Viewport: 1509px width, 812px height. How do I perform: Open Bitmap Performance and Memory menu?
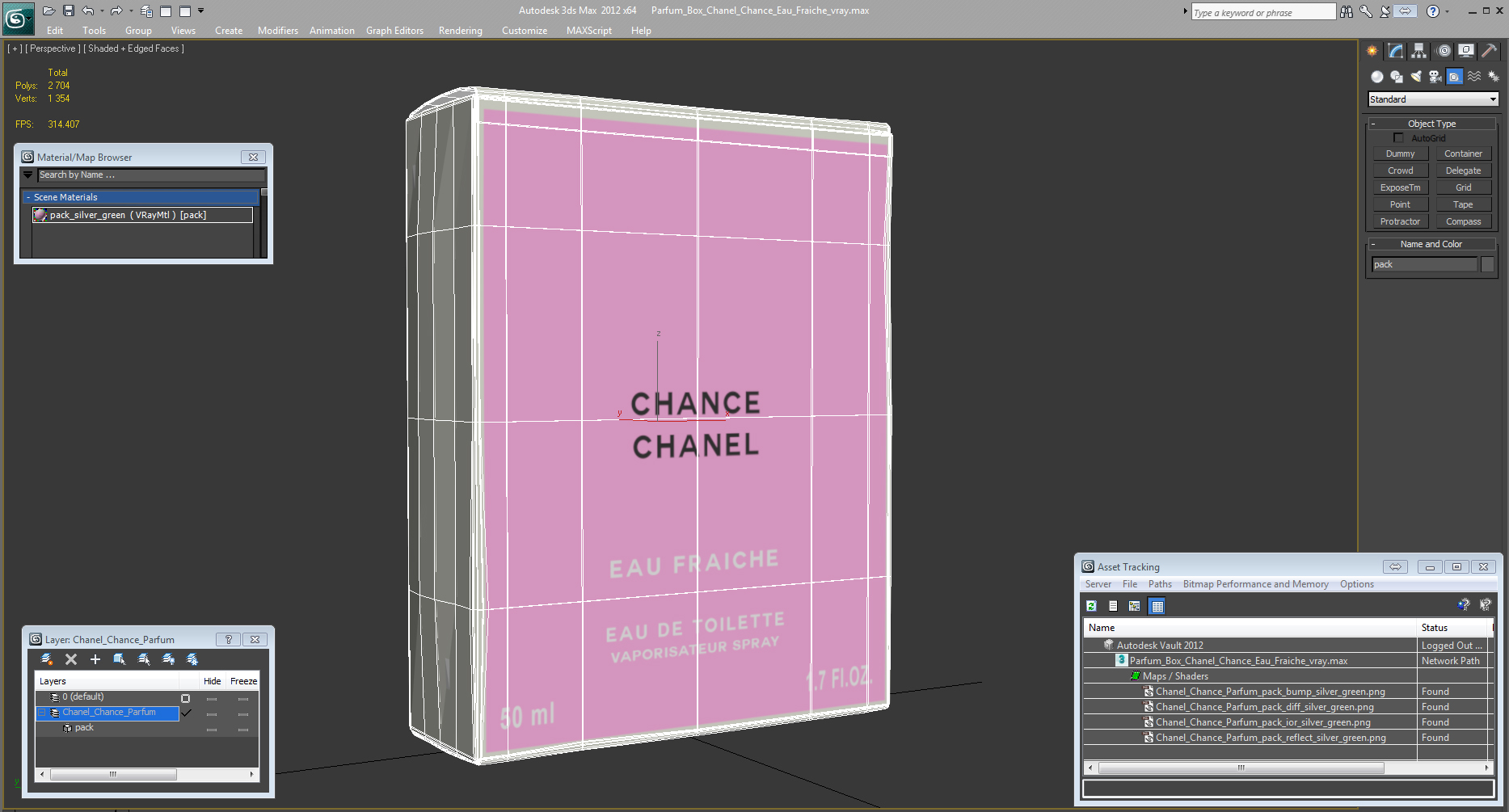(x=1255, y=584)
